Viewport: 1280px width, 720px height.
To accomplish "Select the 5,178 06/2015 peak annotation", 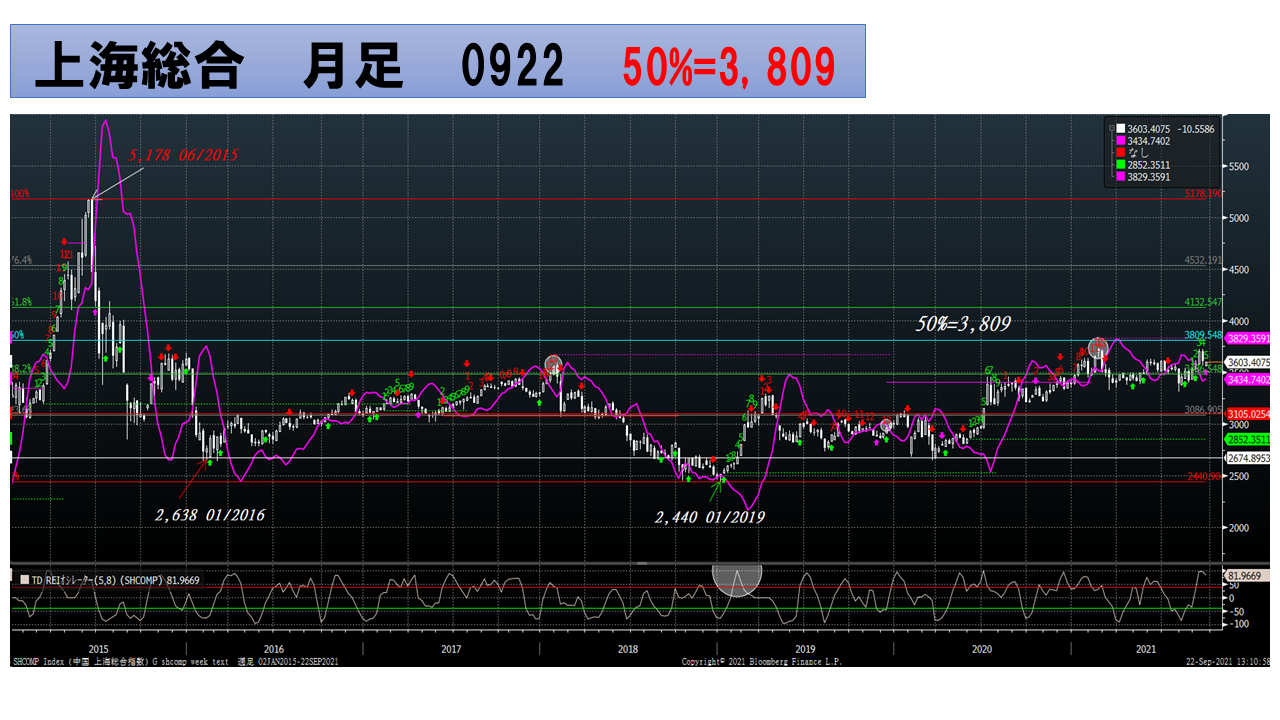I will click(182, 156).
